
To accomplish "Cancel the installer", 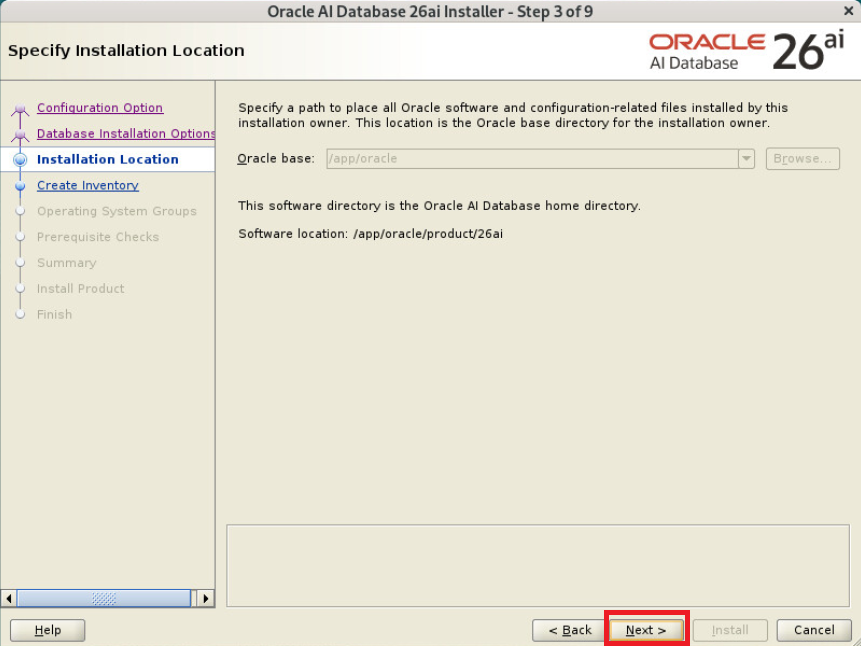I will point(814,630).
